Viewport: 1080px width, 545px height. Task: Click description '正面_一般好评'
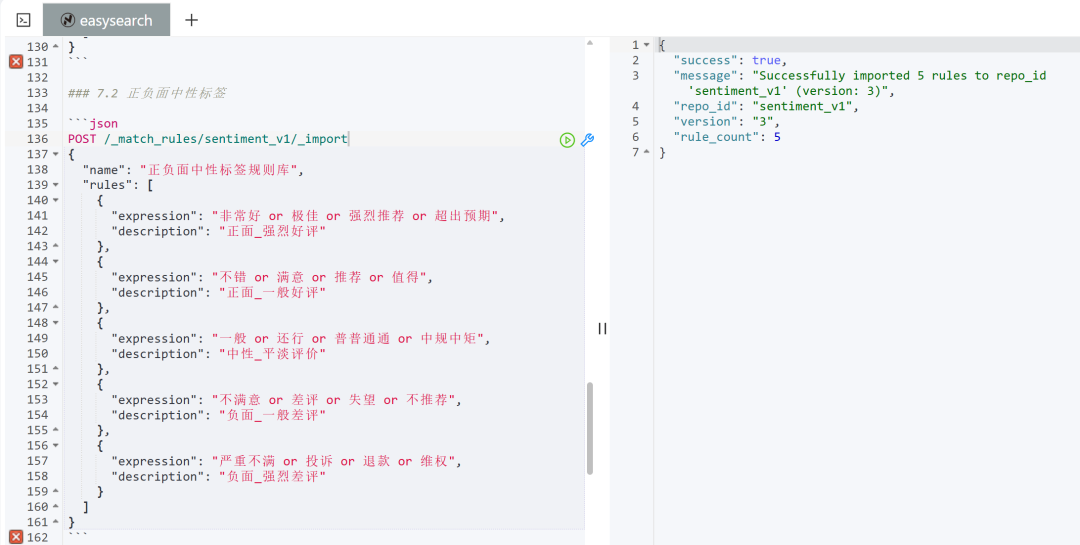coord(272,293)
